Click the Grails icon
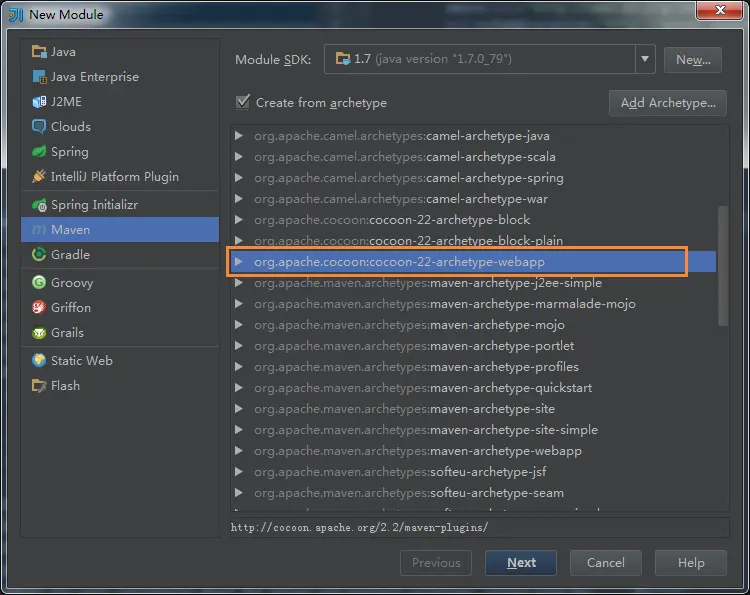The image size is (750, 595). click(x=39, y=332)
